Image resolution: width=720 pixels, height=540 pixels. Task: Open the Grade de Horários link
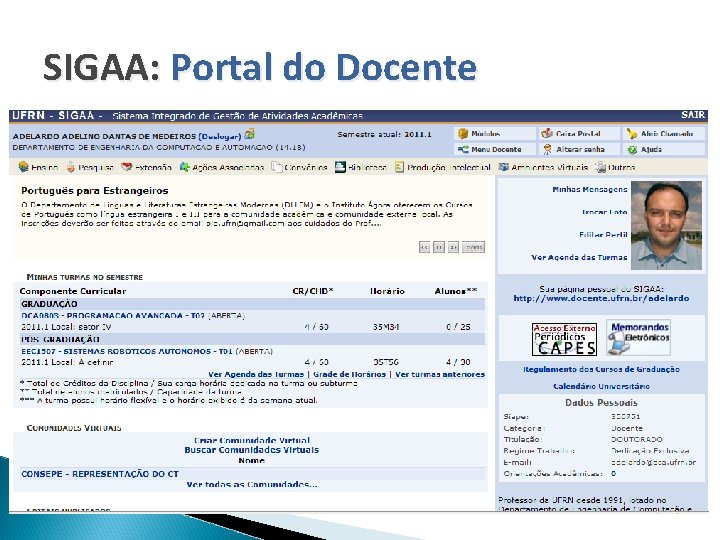(x=349, y=374)
